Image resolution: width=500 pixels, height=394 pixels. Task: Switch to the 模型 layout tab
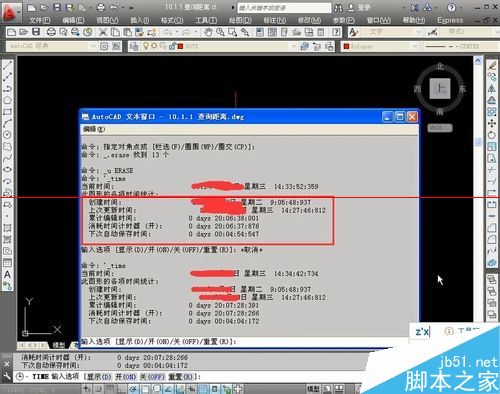[x=59, y=345]
